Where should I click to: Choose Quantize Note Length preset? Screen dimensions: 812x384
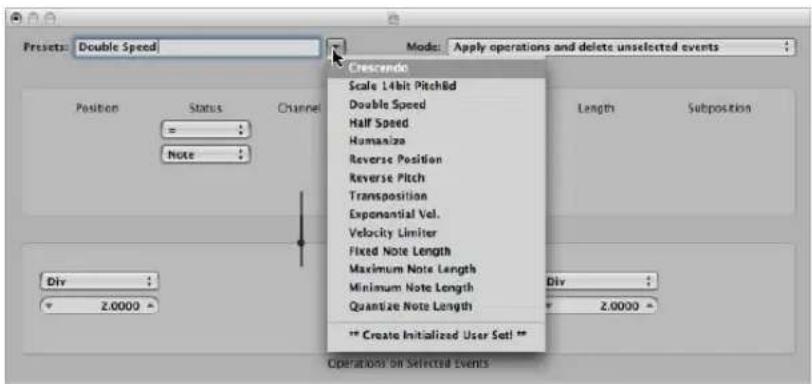point(436,306)
